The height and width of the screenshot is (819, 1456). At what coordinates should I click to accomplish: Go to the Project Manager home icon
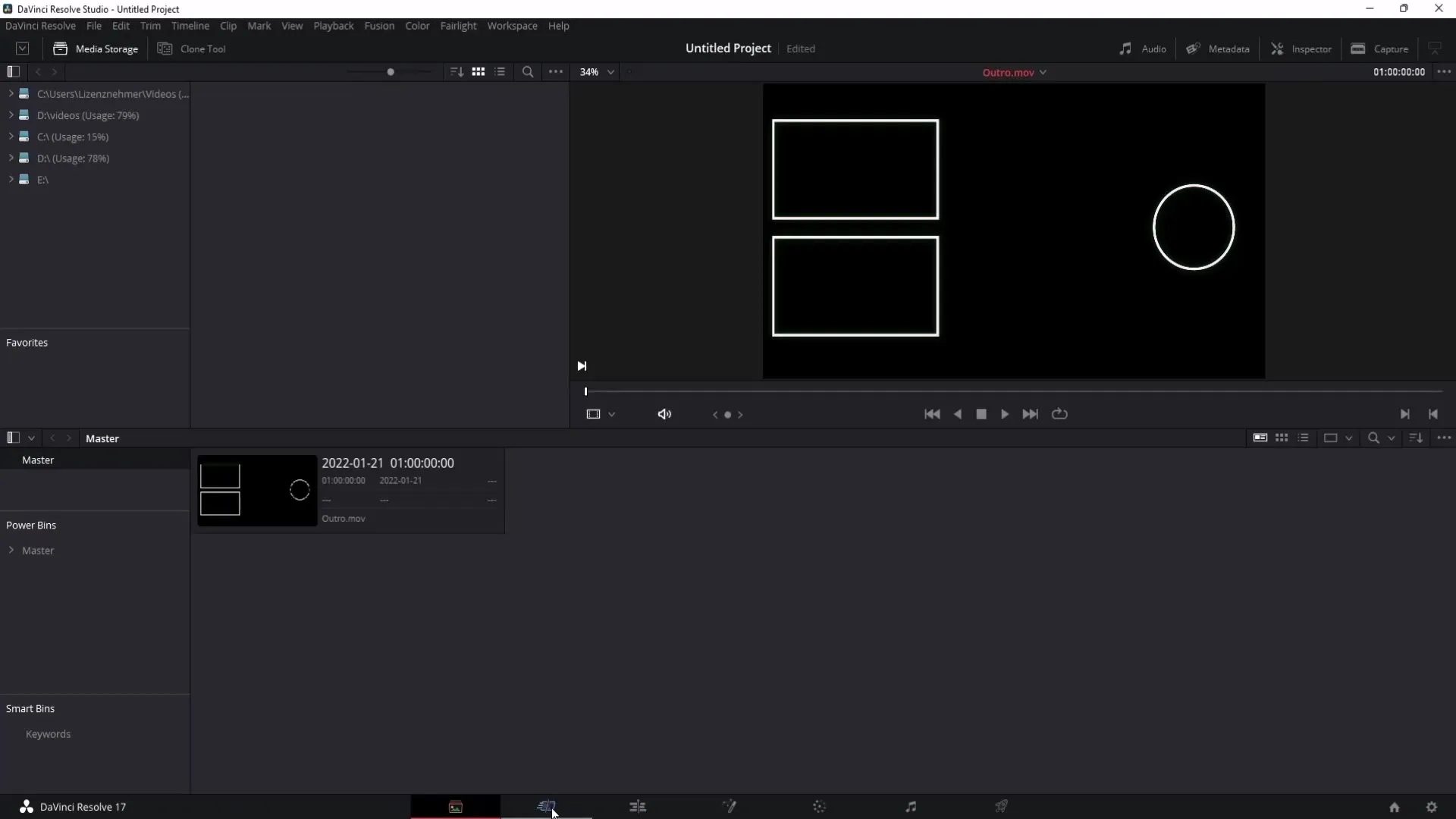1394,808
